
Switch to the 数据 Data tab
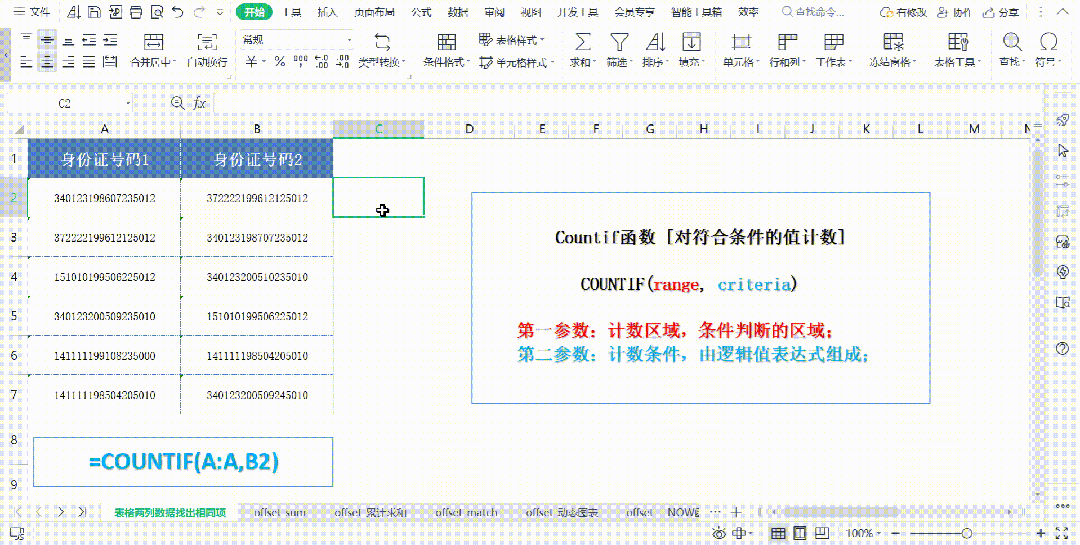(x=457, y=12)
